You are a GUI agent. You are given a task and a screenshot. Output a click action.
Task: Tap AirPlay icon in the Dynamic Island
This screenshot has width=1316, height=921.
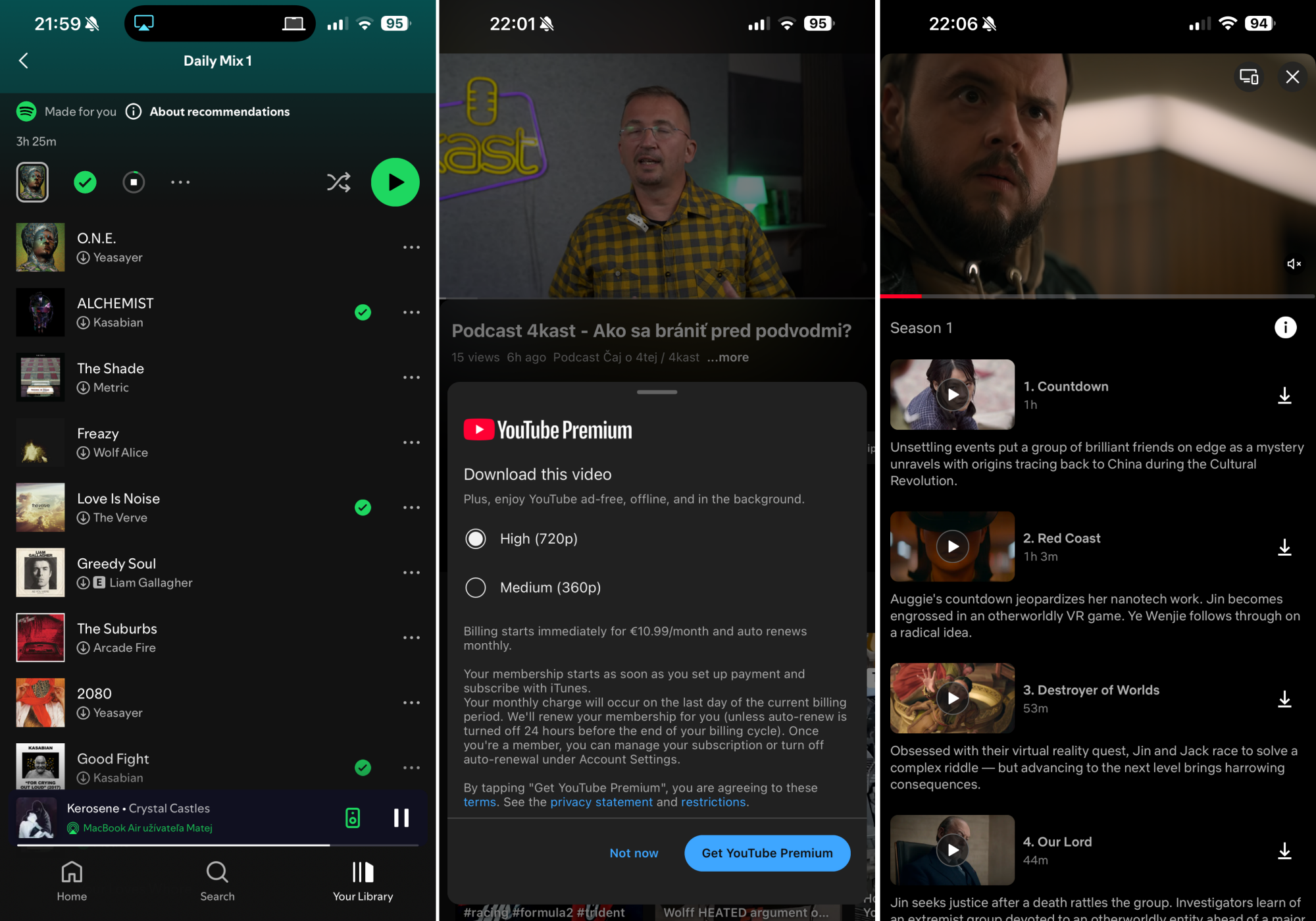143,23
